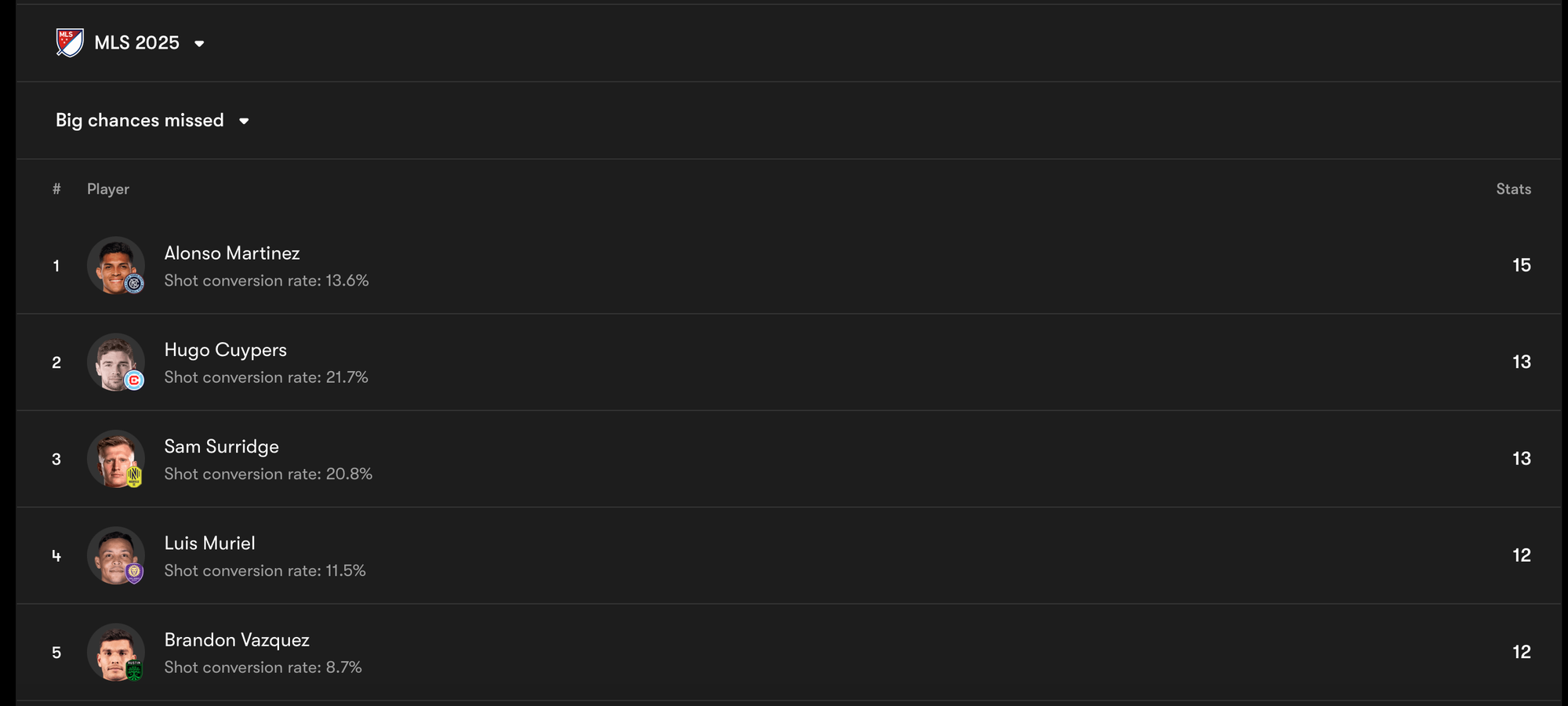The image size is (1568, 706).
Task: Go to Luis Muriel's profile via name
Action: pos(209,543)
